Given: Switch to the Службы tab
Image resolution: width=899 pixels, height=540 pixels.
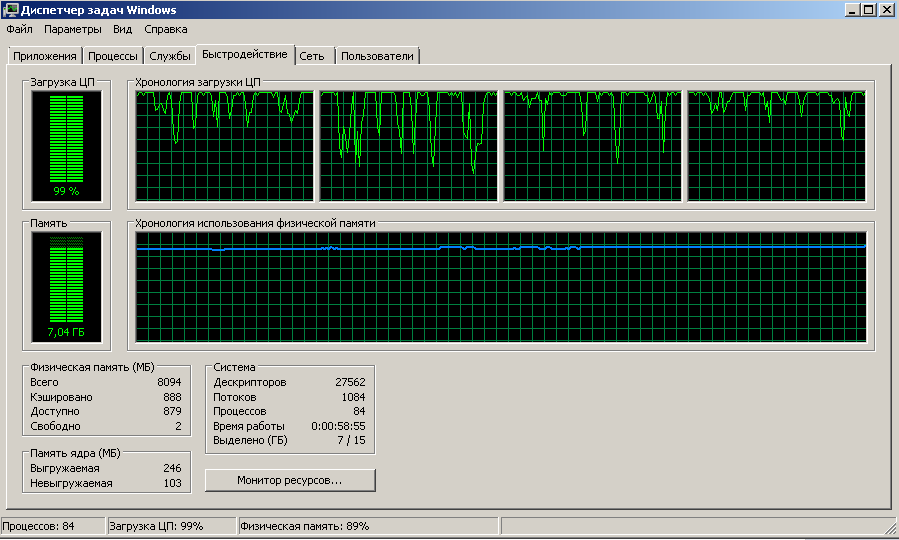Looking at the screenshot, I should tap(170, 56).
